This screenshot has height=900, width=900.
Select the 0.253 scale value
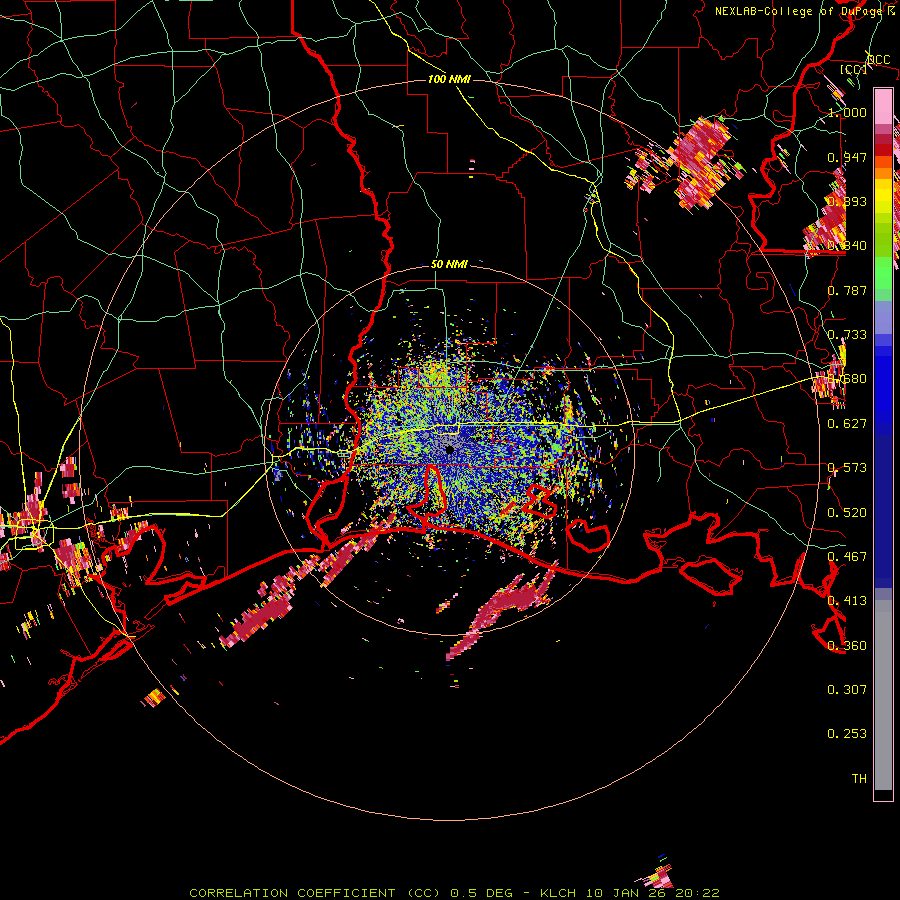tap(847, 734)
